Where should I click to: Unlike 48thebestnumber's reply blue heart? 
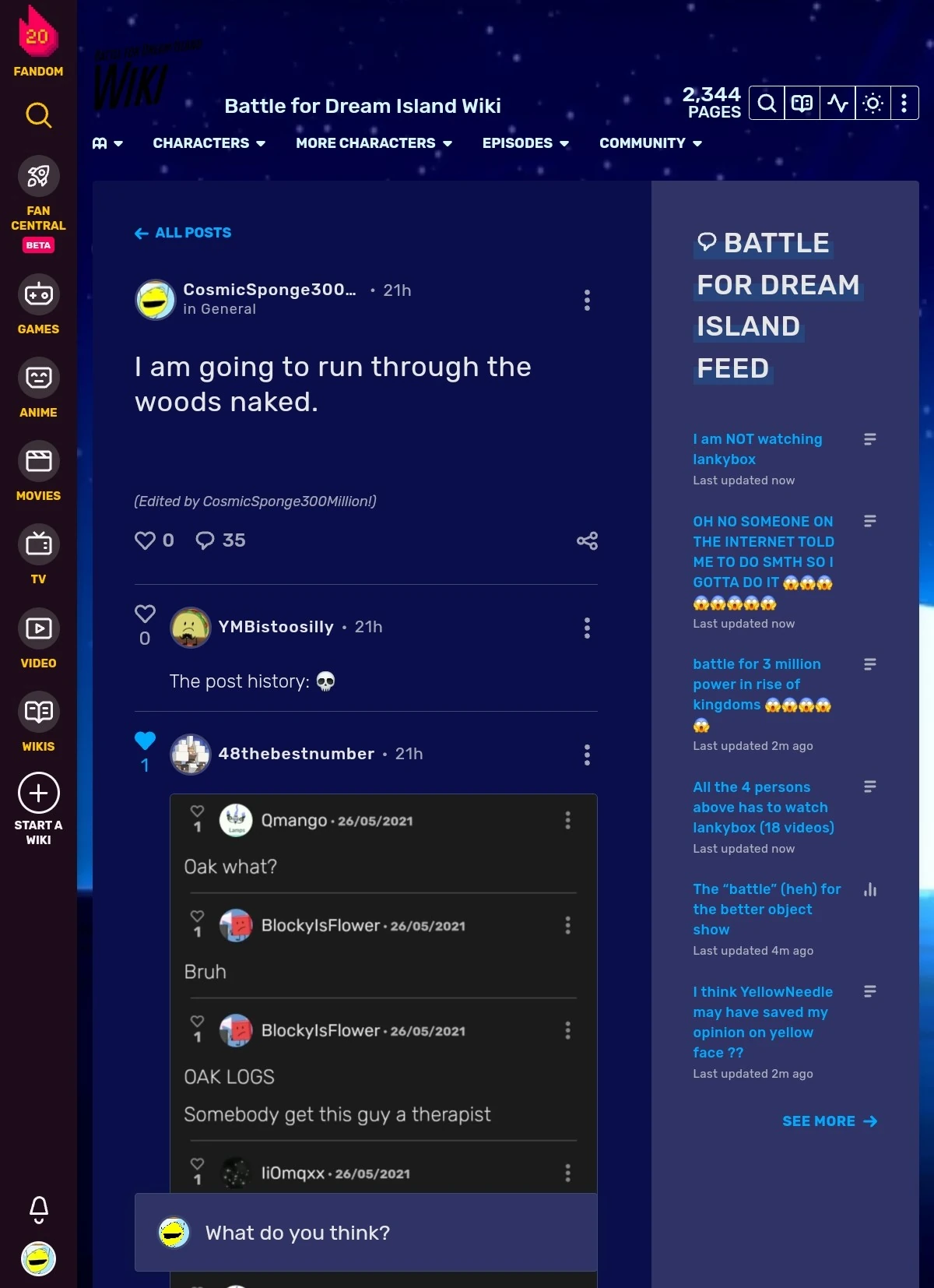point(145,741)
